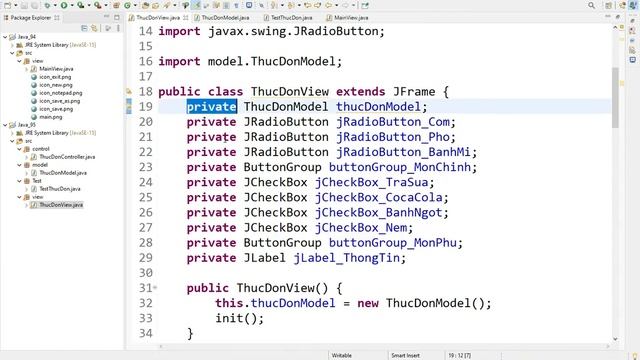Image resolution: width=640 pixels, height=360 pixels.
Task: Close the ThucDonView.java editor tab
Action: coord(186,18)
